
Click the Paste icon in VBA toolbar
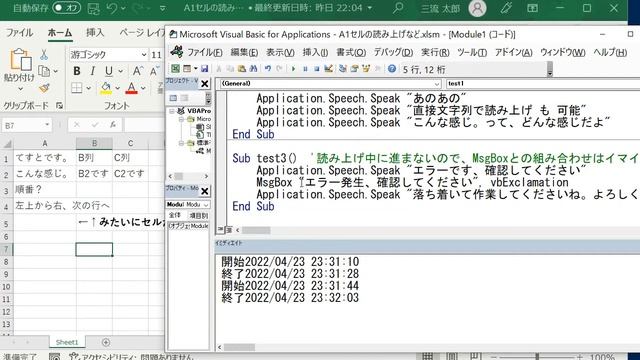242,69
